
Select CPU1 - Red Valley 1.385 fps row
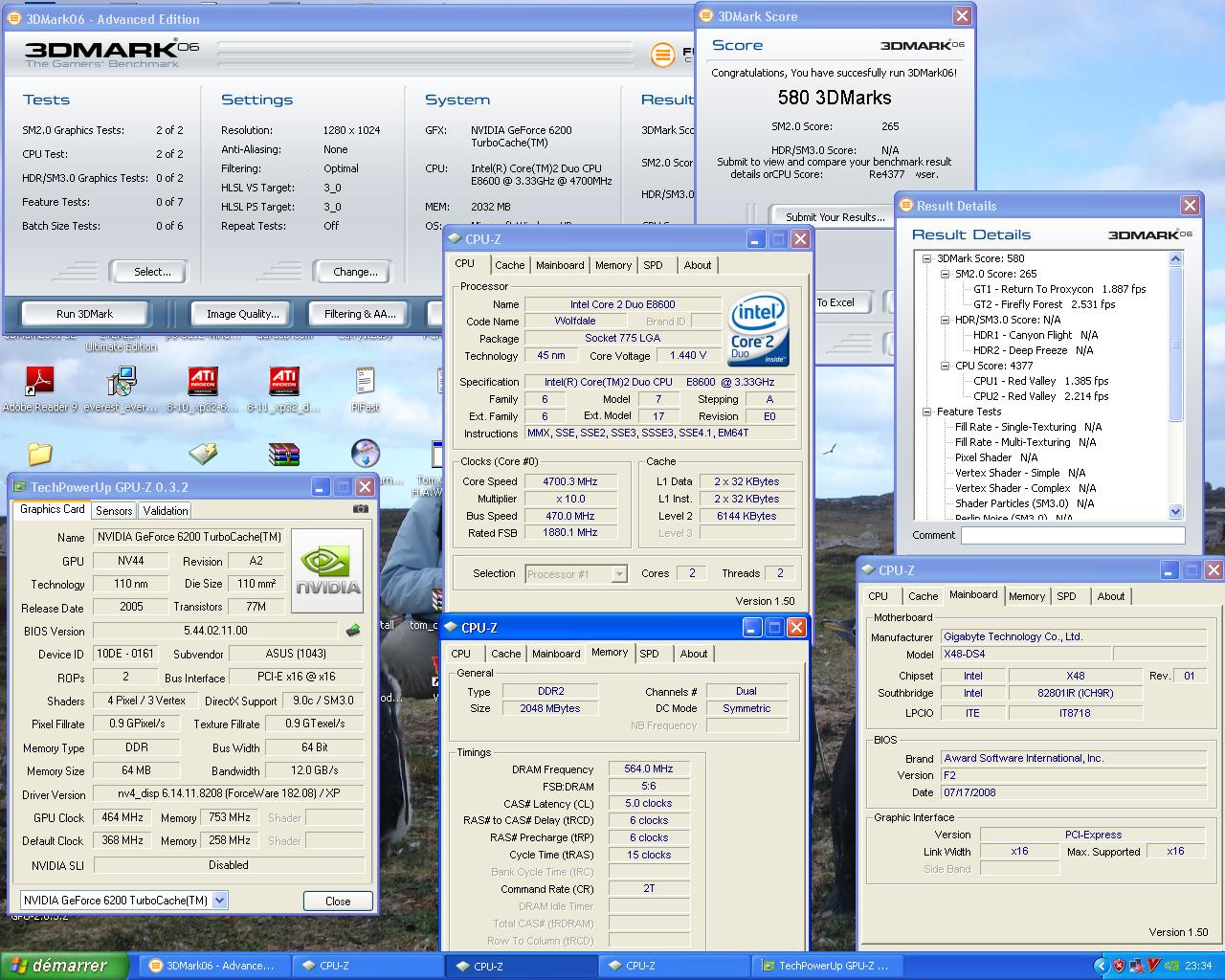pyautogui.click(x=1040, y=381)
